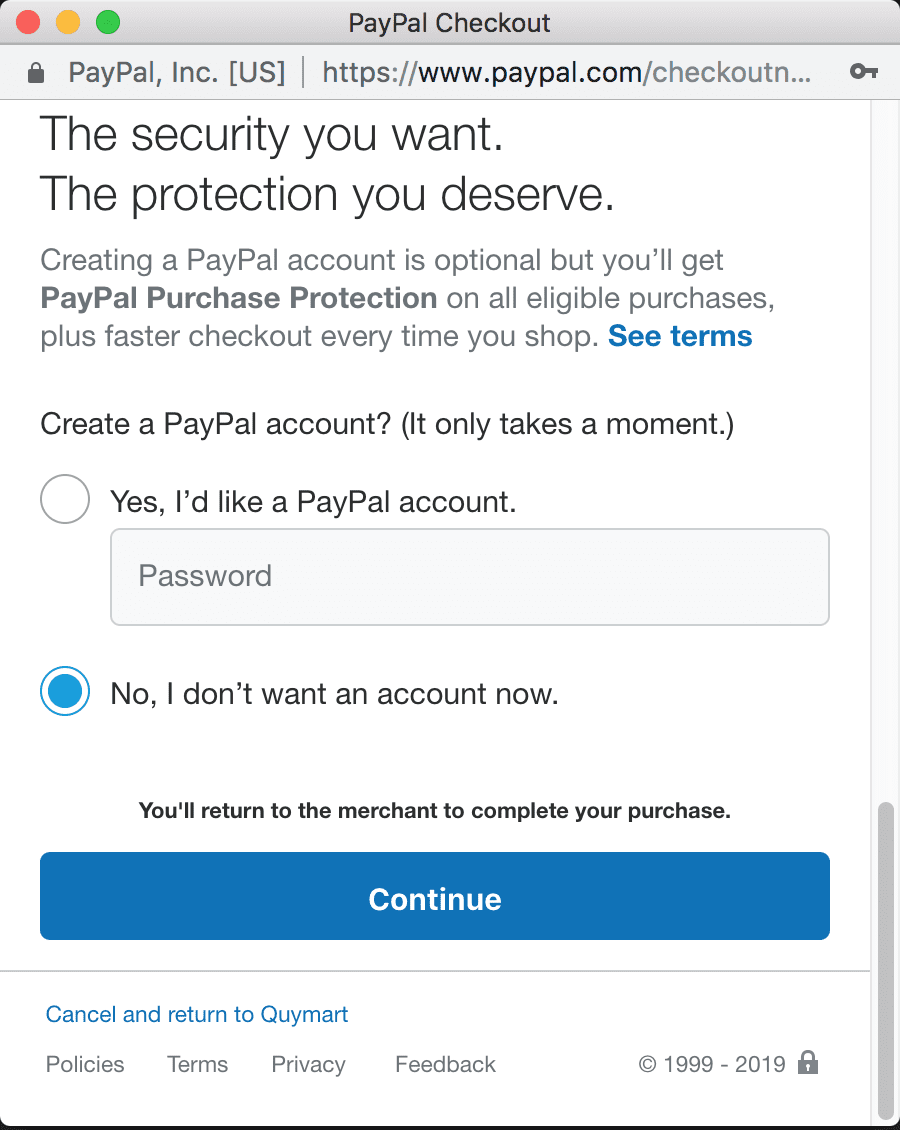This screenshot has height=1130, width=900.
Task: Click Cancel and return to Quymart
Action: tap(197, 1014)
